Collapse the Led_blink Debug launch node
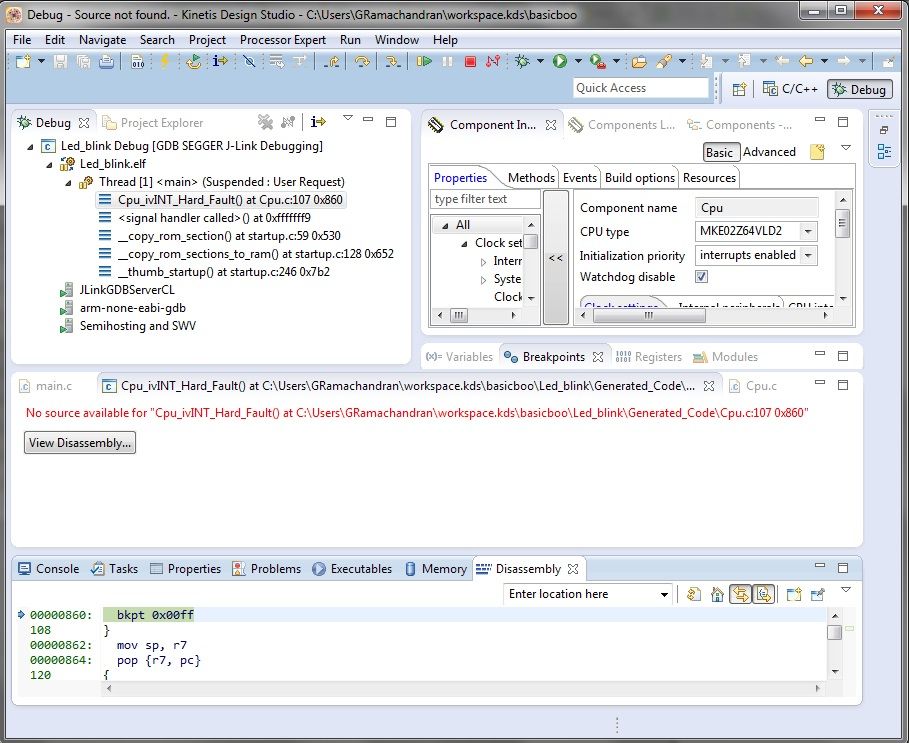 30,147
